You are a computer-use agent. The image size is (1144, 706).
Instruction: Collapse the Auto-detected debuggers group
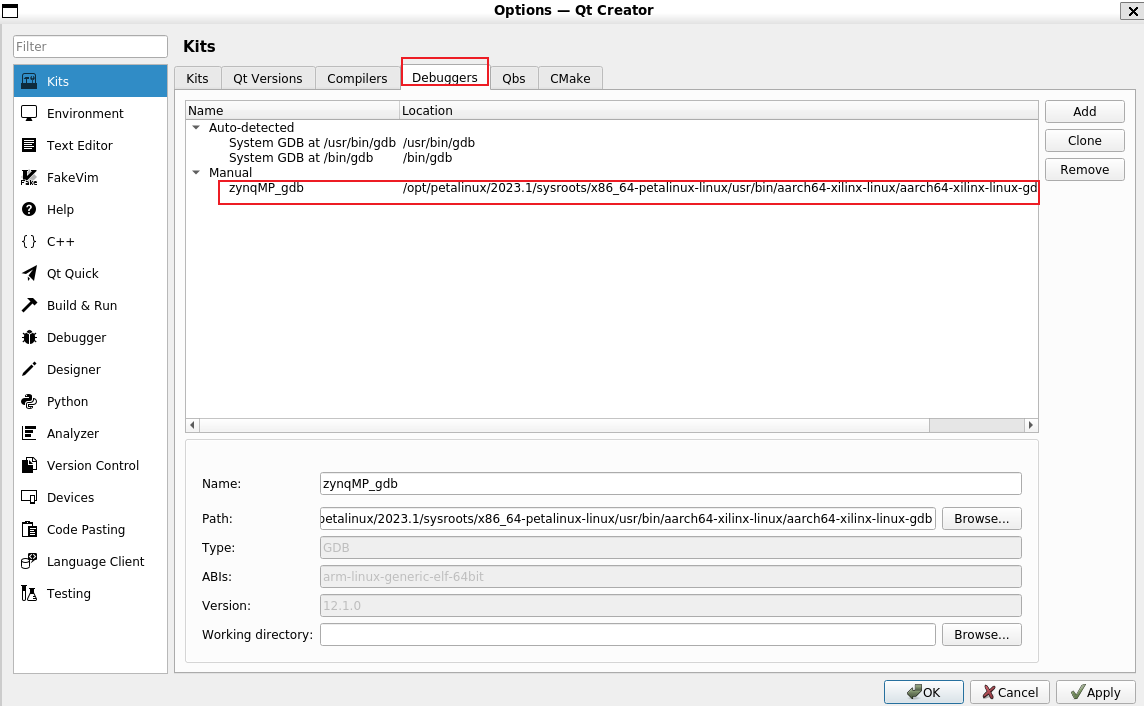(196, 128)
